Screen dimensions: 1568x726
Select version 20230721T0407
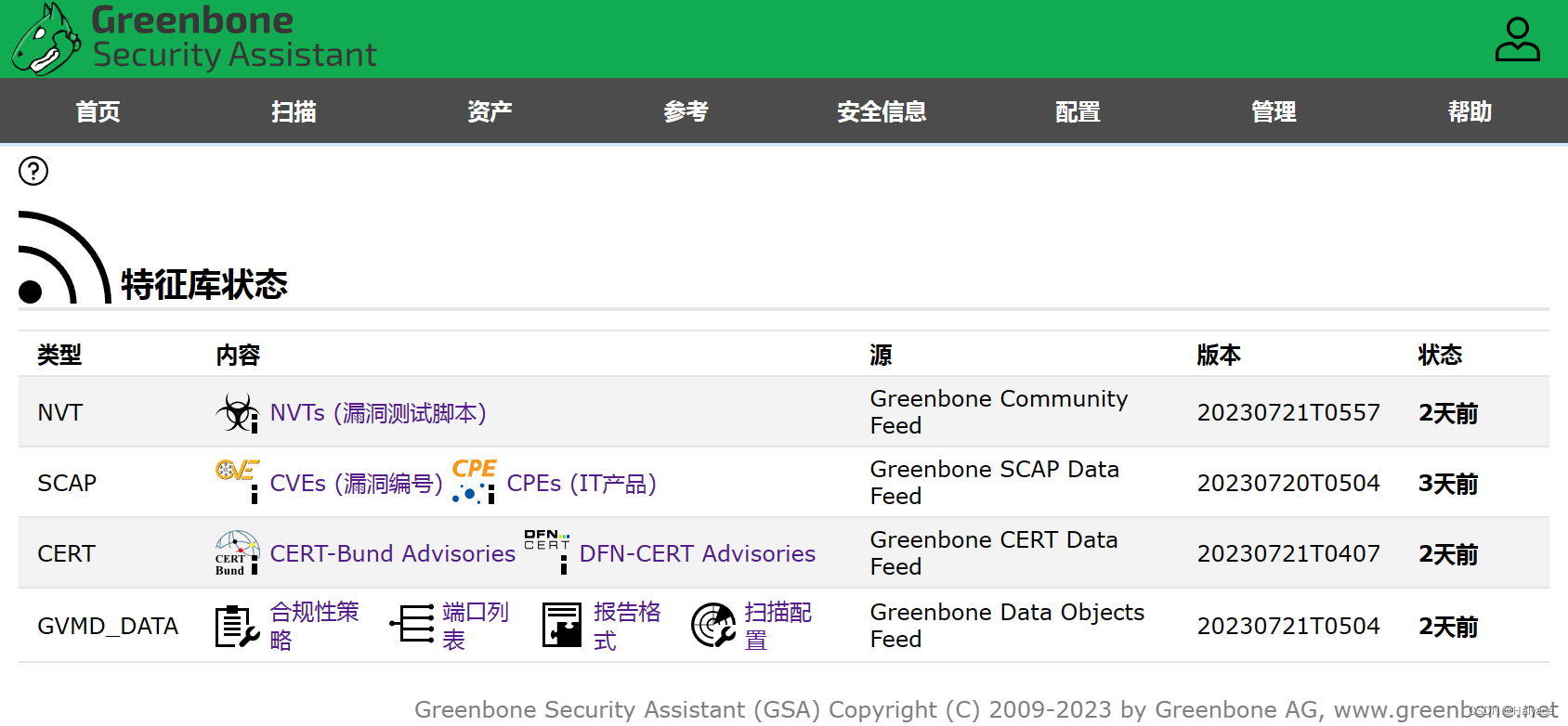point(1288,554)
